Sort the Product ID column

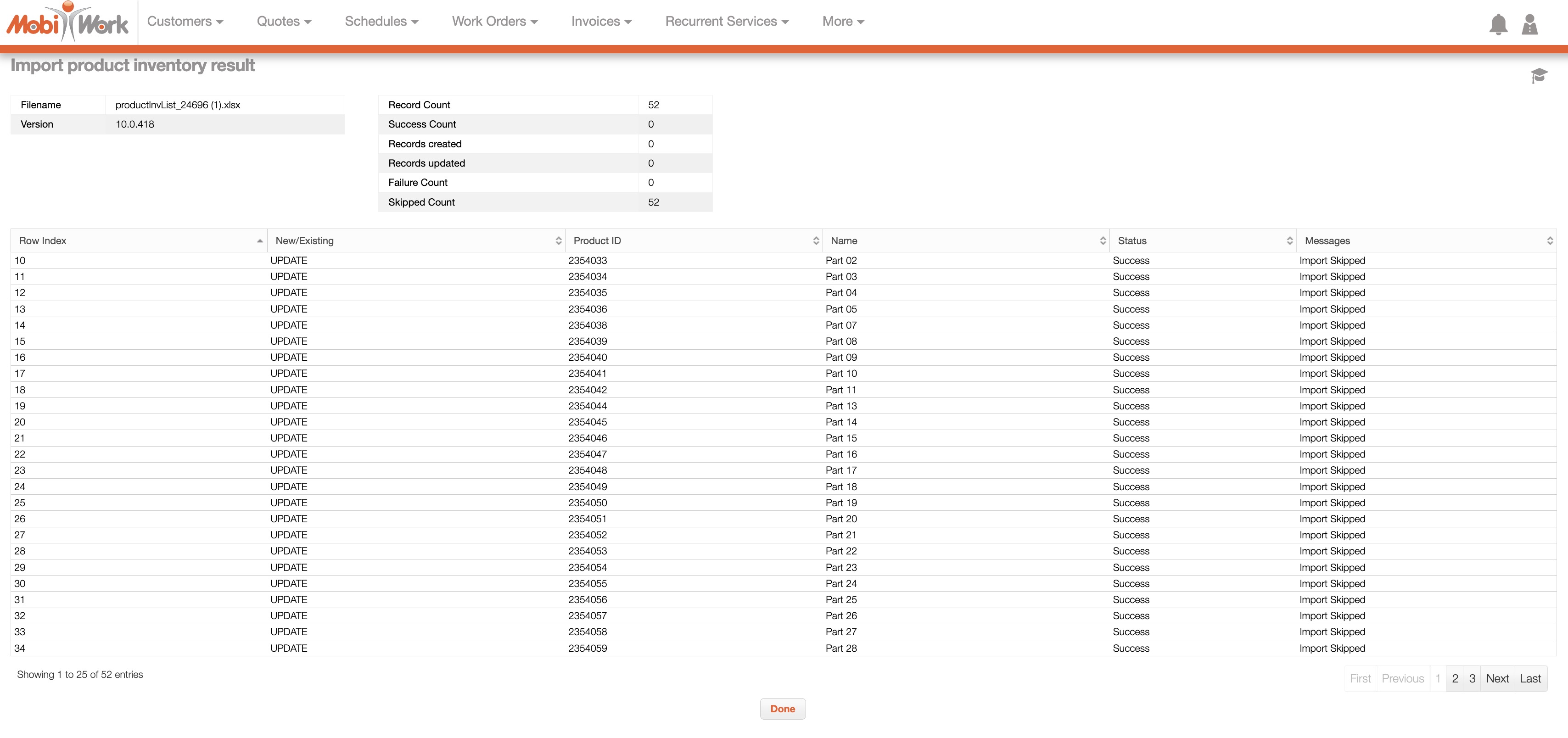click(816, 241)
